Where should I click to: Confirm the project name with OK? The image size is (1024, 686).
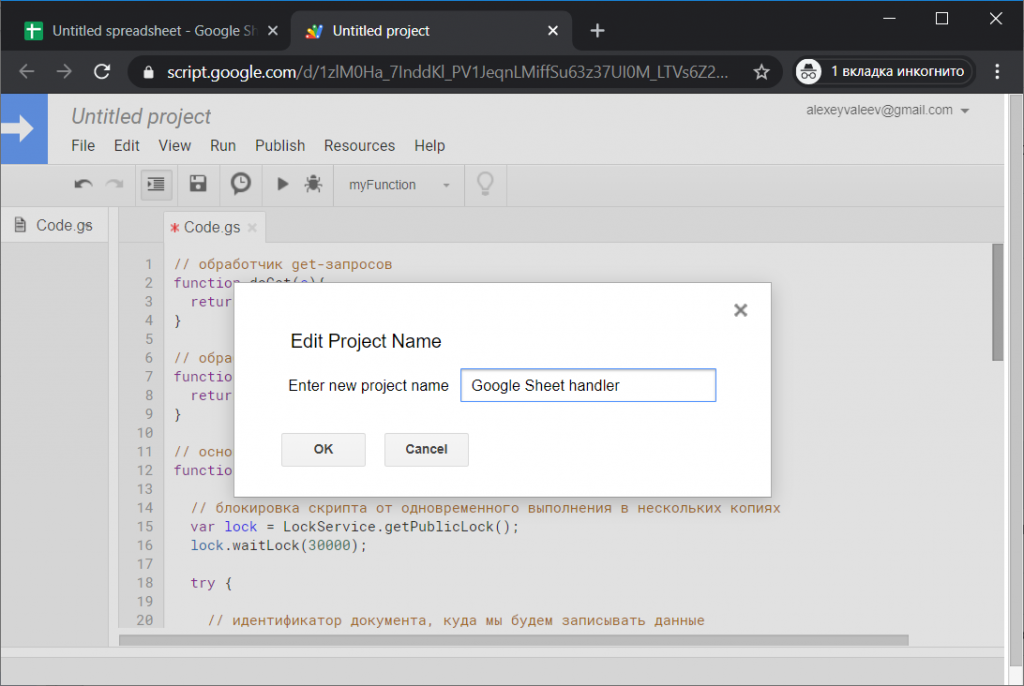click(323, 449)
